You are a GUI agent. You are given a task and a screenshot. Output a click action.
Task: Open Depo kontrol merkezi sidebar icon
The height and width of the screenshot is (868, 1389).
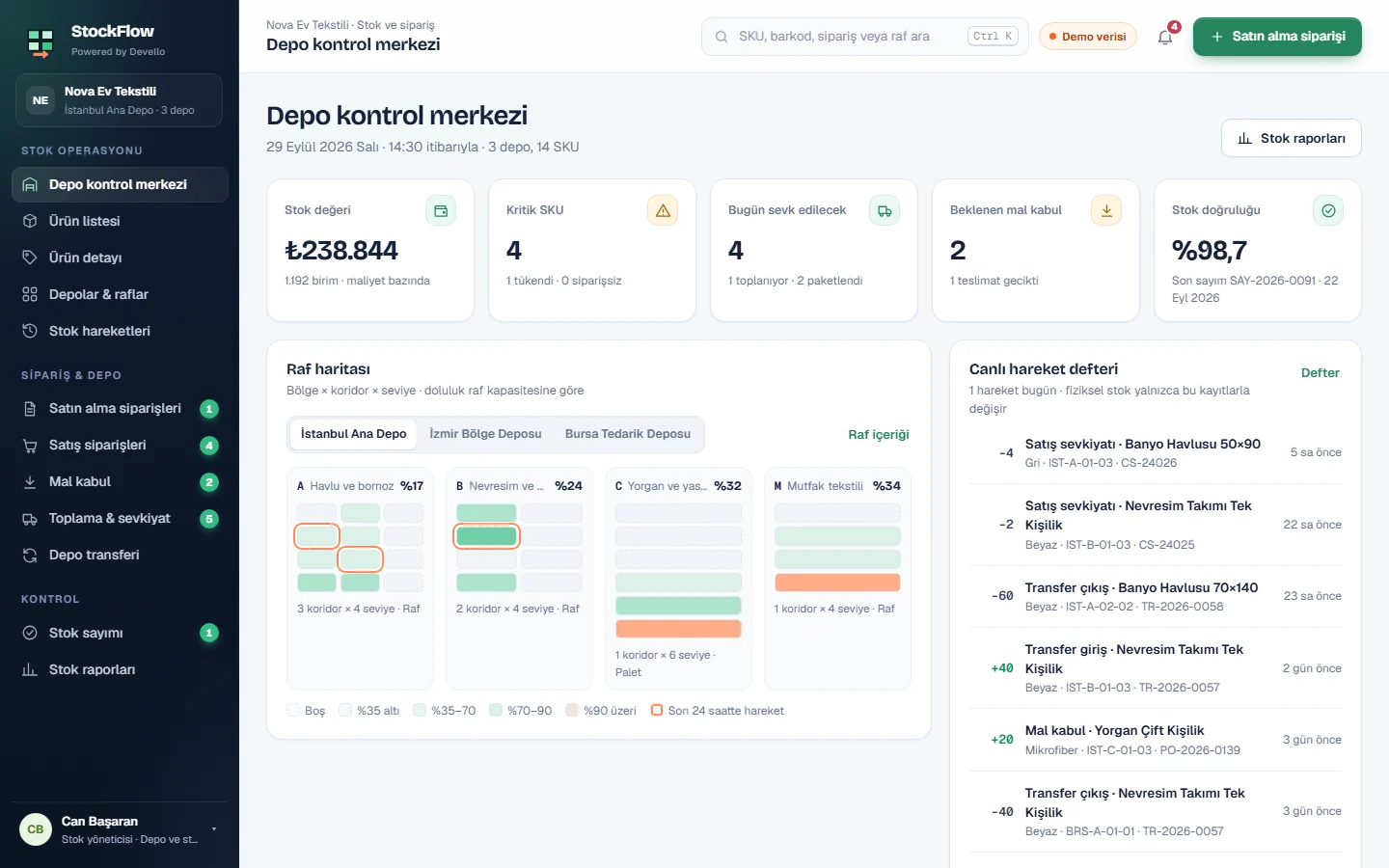point(30,184)
